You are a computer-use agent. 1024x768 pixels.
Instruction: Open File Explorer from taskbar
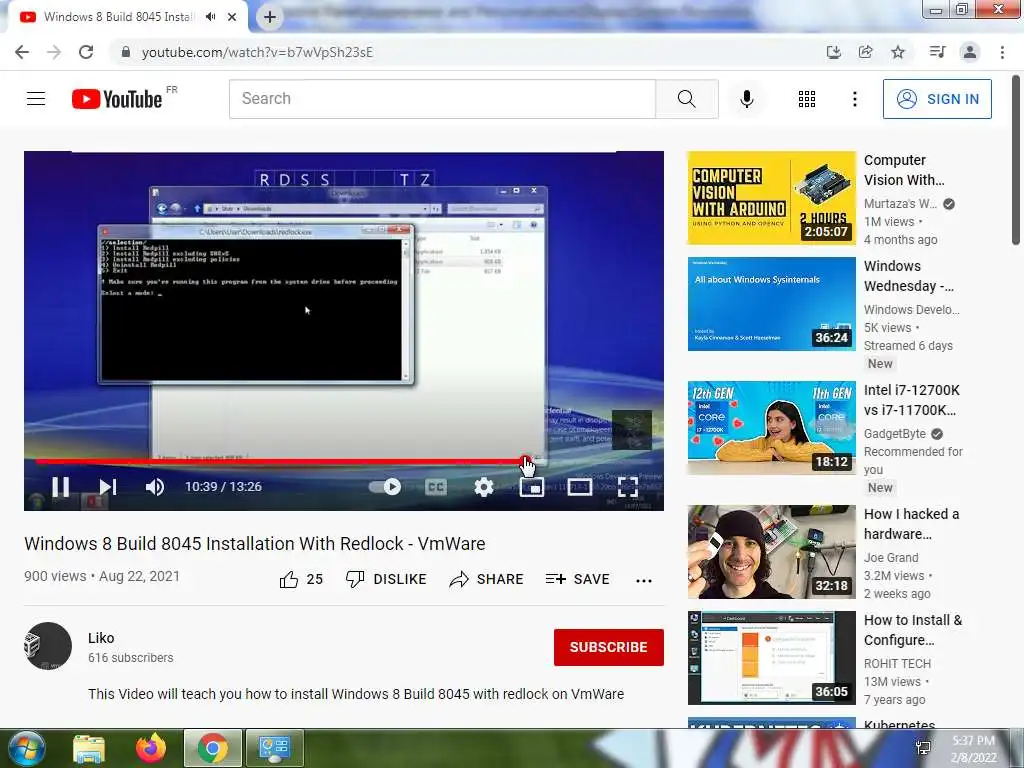coord(89,748)
